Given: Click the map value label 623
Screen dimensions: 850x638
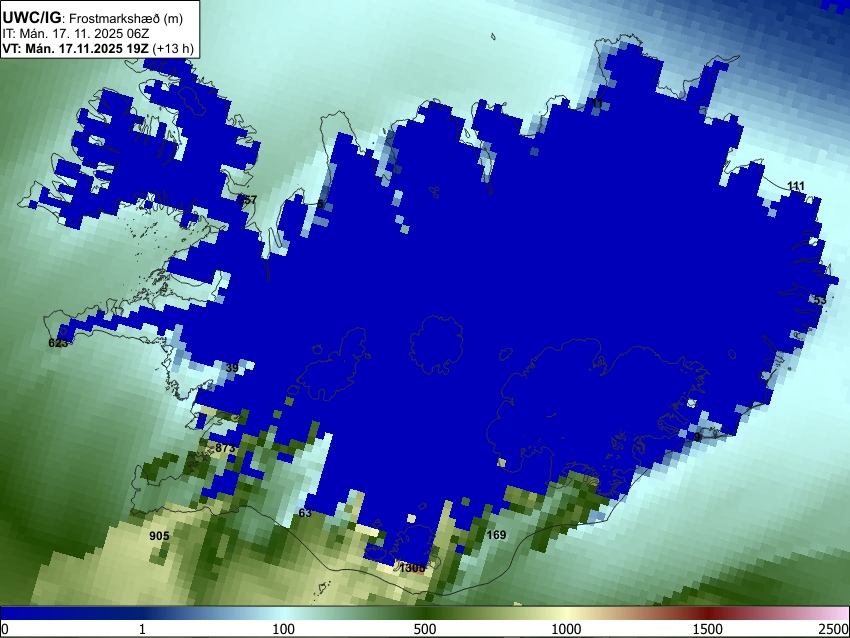Looking at the screenshot, I should point(58,343).
